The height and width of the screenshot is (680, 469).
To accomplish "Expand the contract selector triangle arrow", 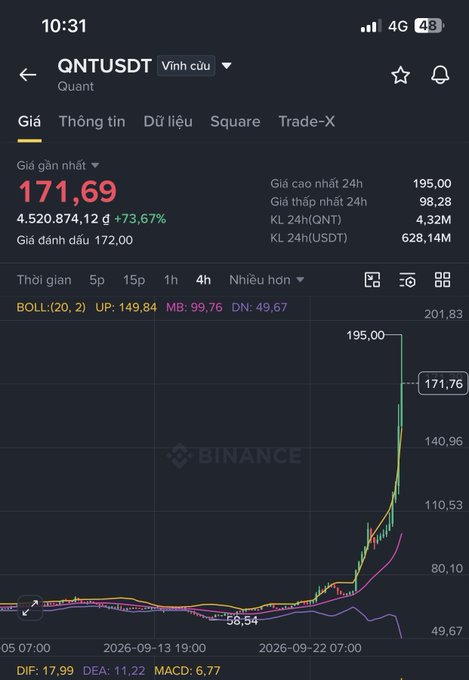I will coord(226,66).
